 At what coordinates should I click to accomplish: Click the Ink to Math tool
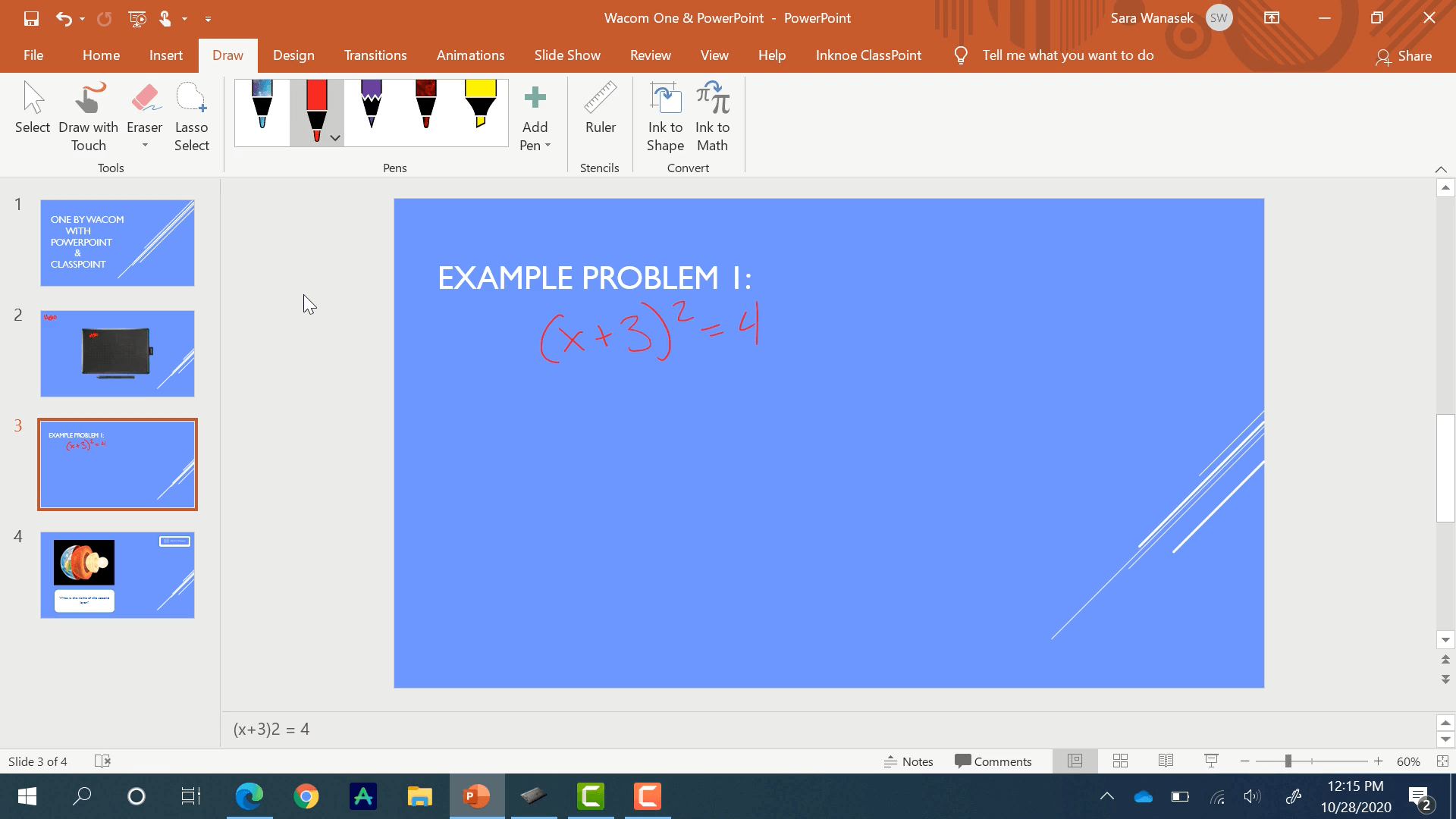click(x=713, y=116)
